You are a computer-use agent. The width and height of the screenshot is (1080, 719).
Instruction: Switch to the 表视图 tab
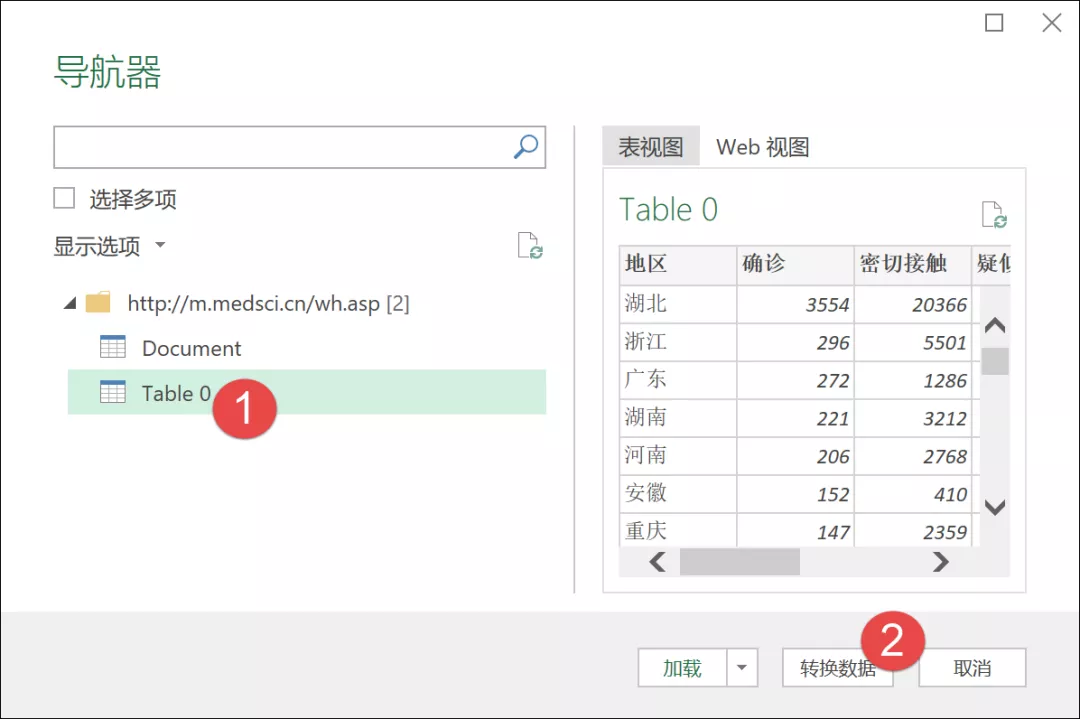tap(651, 146)
